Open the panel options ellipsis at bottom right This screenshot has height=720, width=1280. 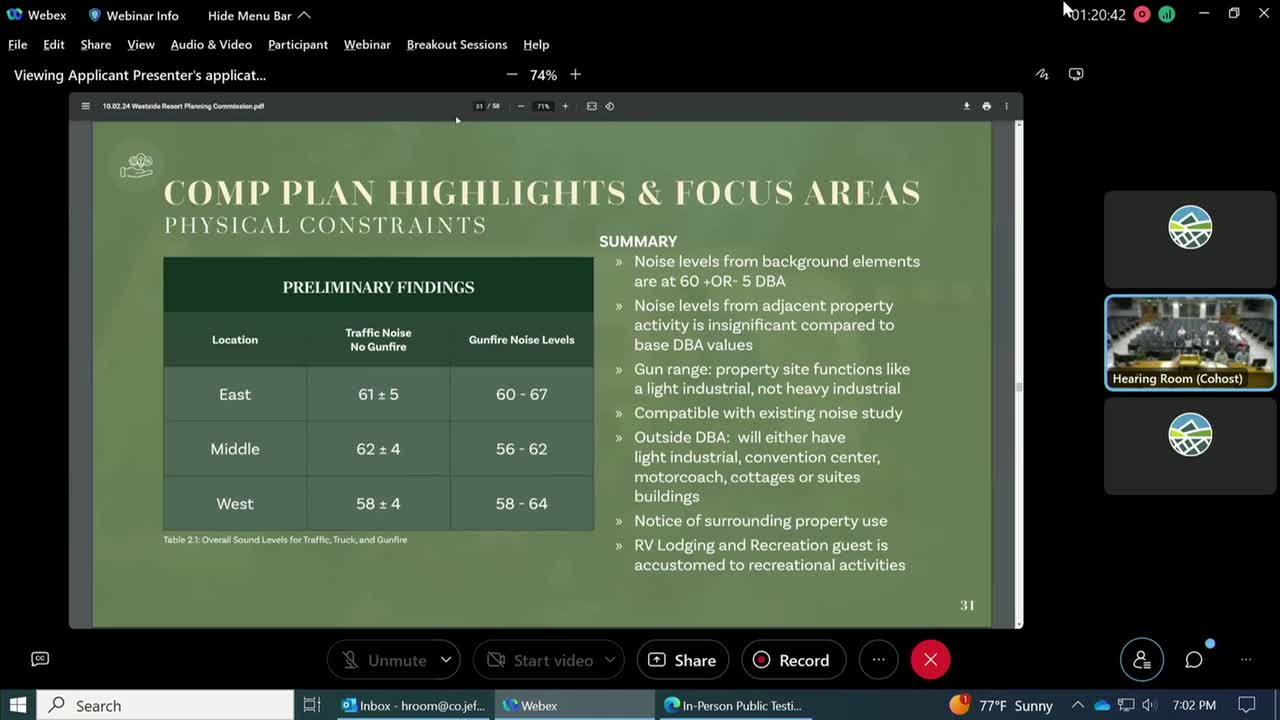pyautogui.click(x=1246, y=660)
